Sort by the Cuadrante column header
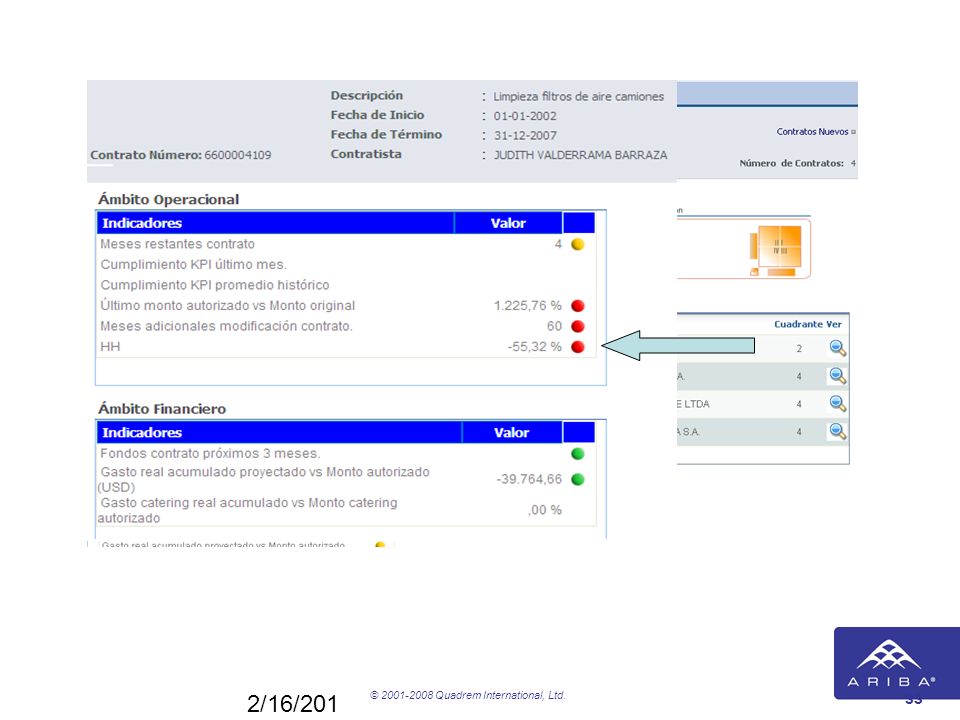Viewport: 960px width, 720px height. (x=798, y=324)
